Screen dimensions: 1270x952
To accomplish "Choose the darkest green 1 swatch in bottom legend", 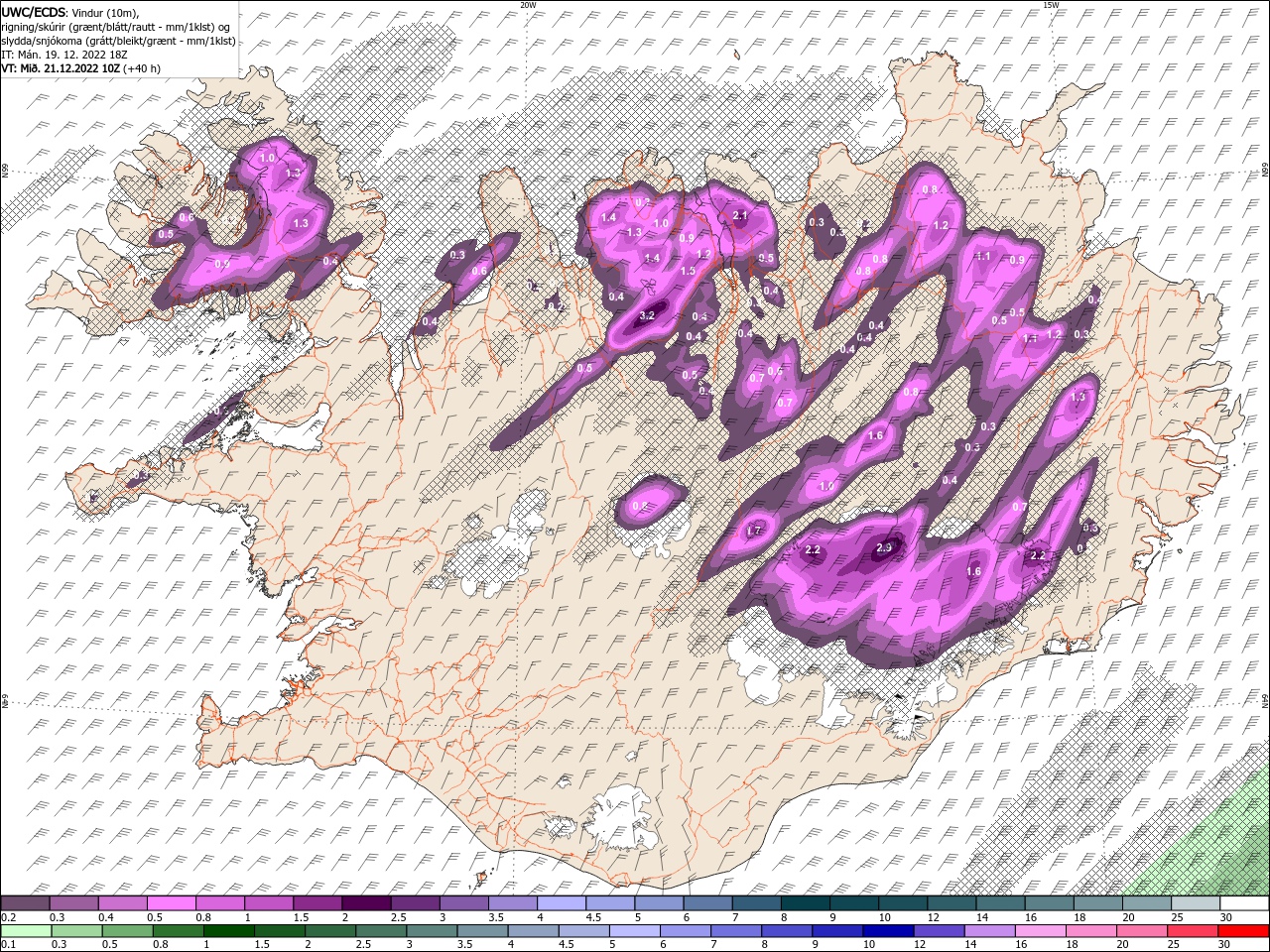I will click(227, 931).
